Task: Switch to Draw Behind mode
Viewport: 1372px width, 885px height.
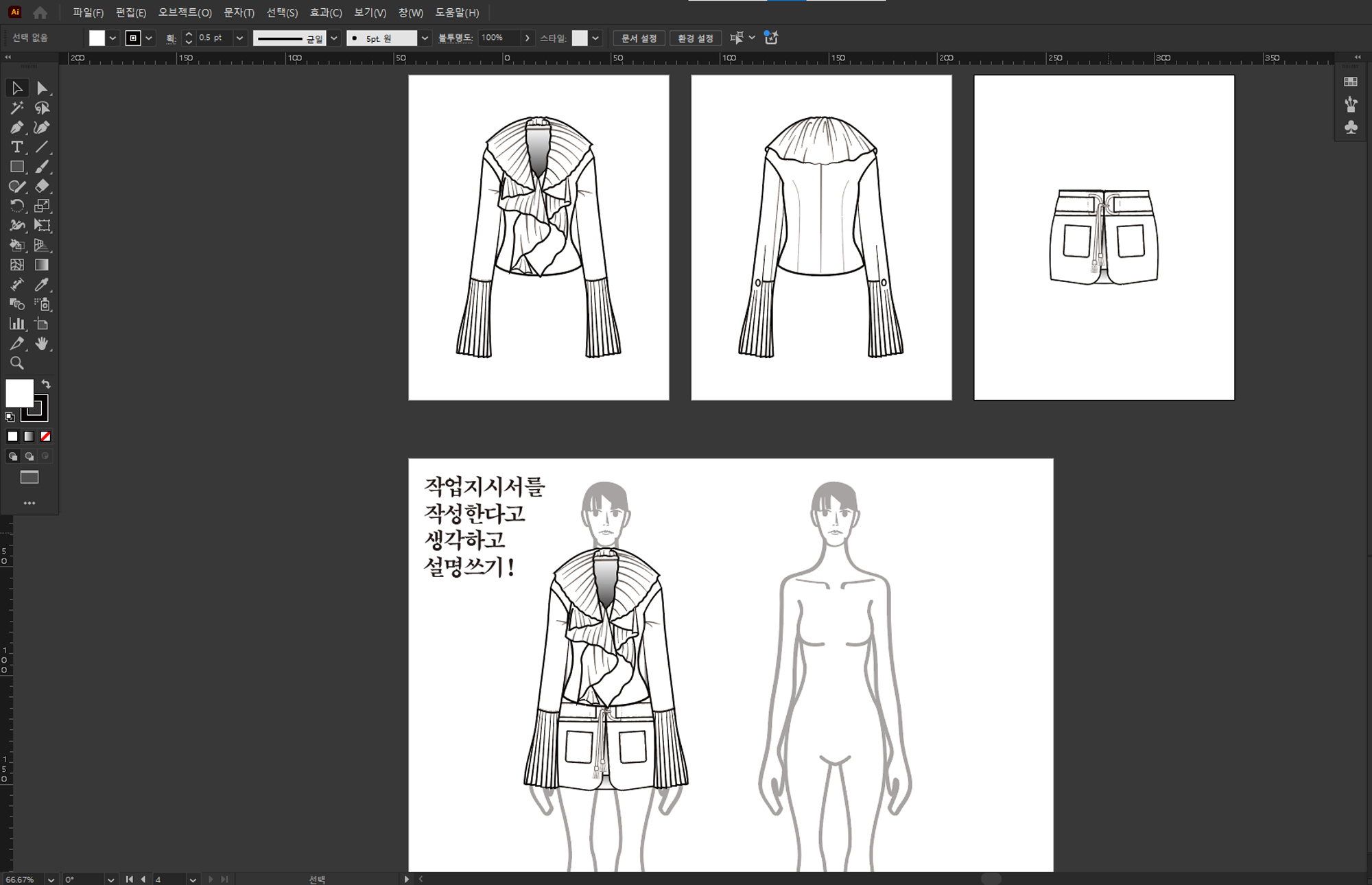Action: pyautogui.click(x=29, y=456)
